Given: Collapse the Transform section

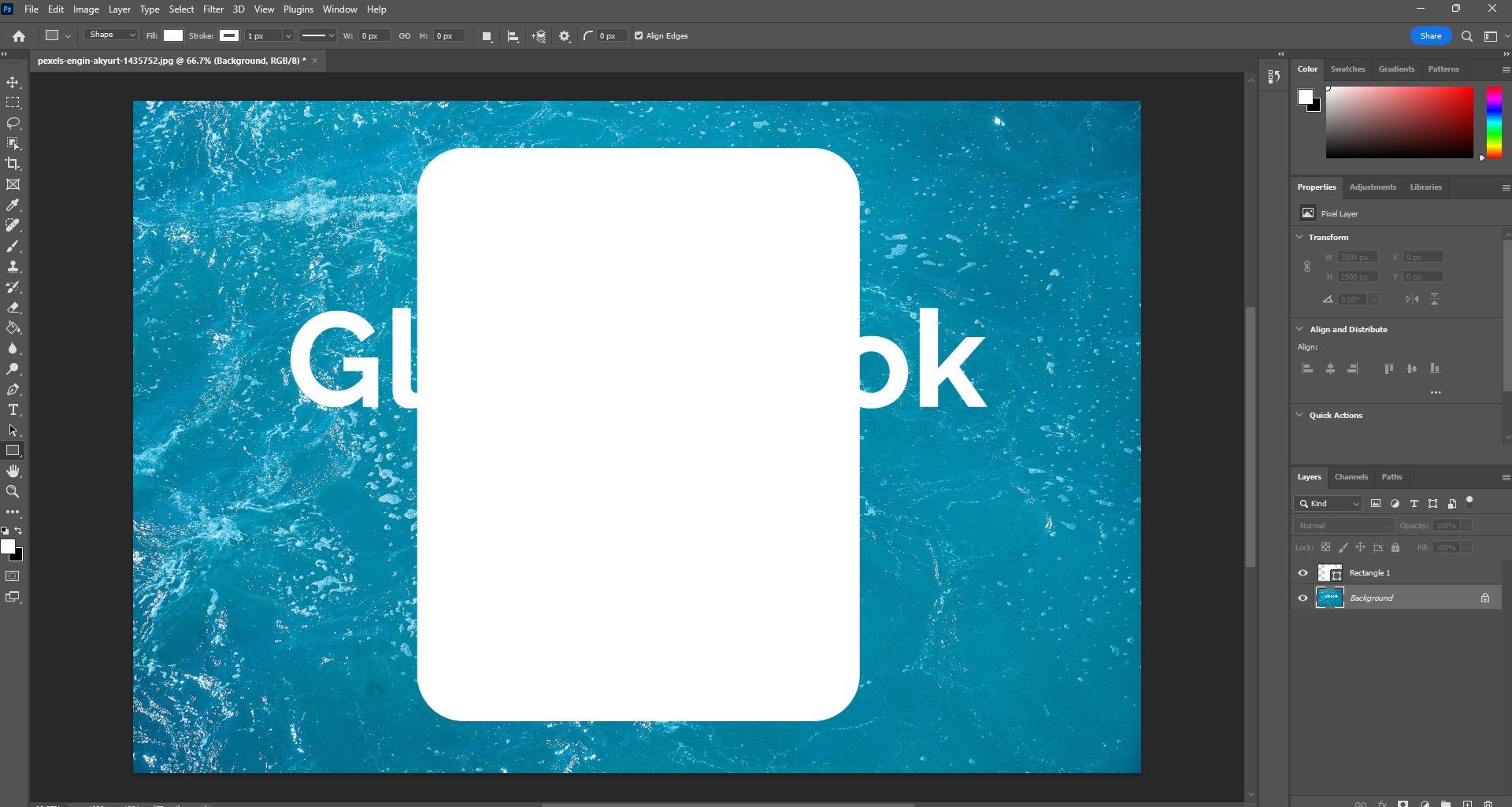Looking at the screenshot, I should click(x=1299, y=237).
